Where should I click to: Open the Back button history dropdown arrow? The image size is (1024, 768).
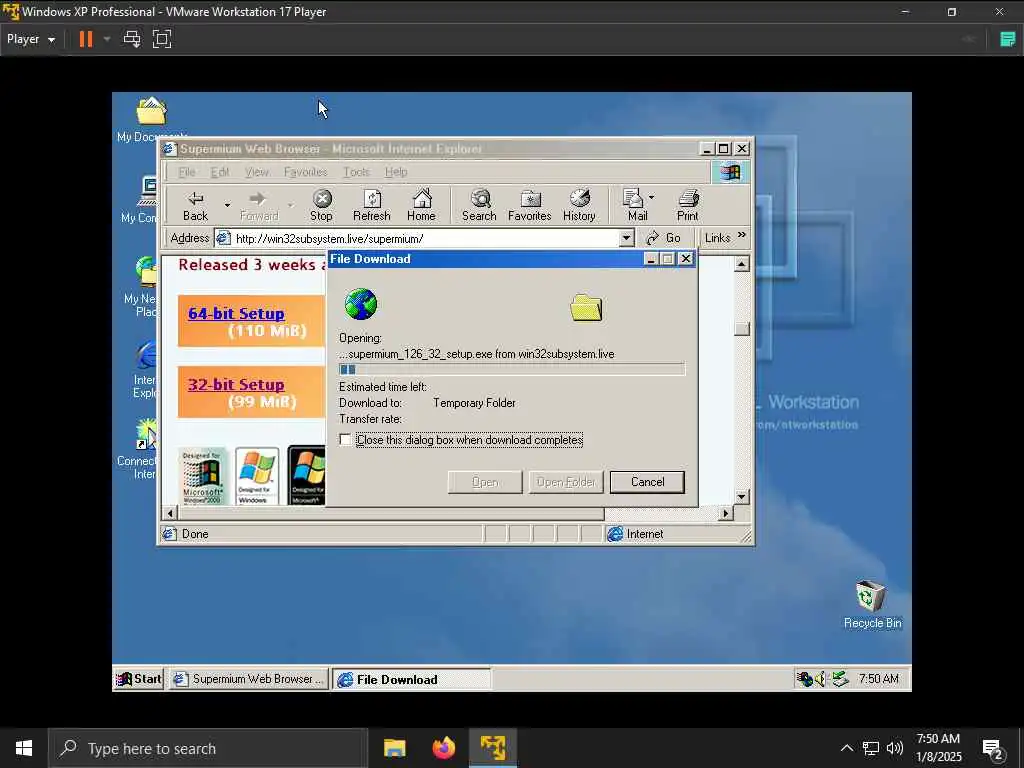coord(227,205)
